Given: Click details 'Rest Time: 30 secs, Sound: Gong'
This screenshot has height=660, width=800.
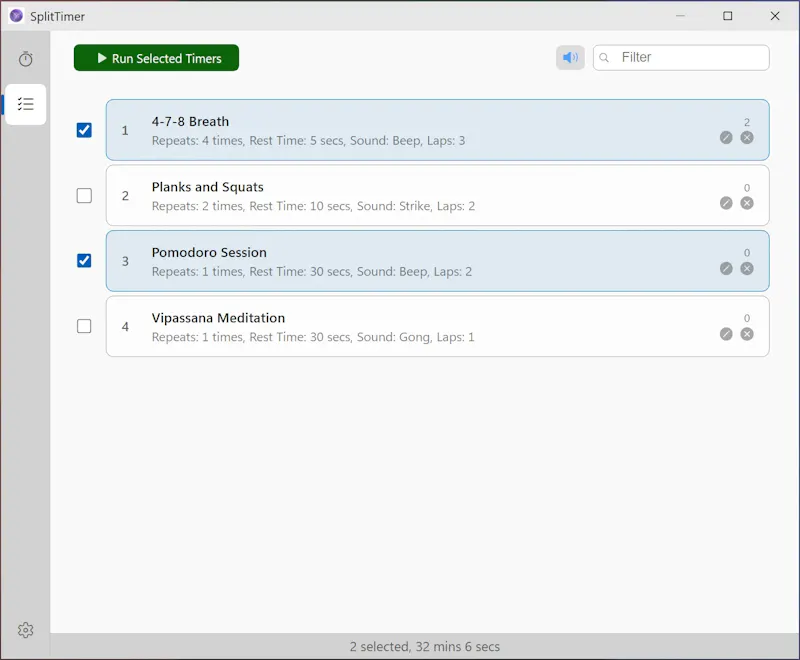Looking at the screenshot, I should coord(340,337).
